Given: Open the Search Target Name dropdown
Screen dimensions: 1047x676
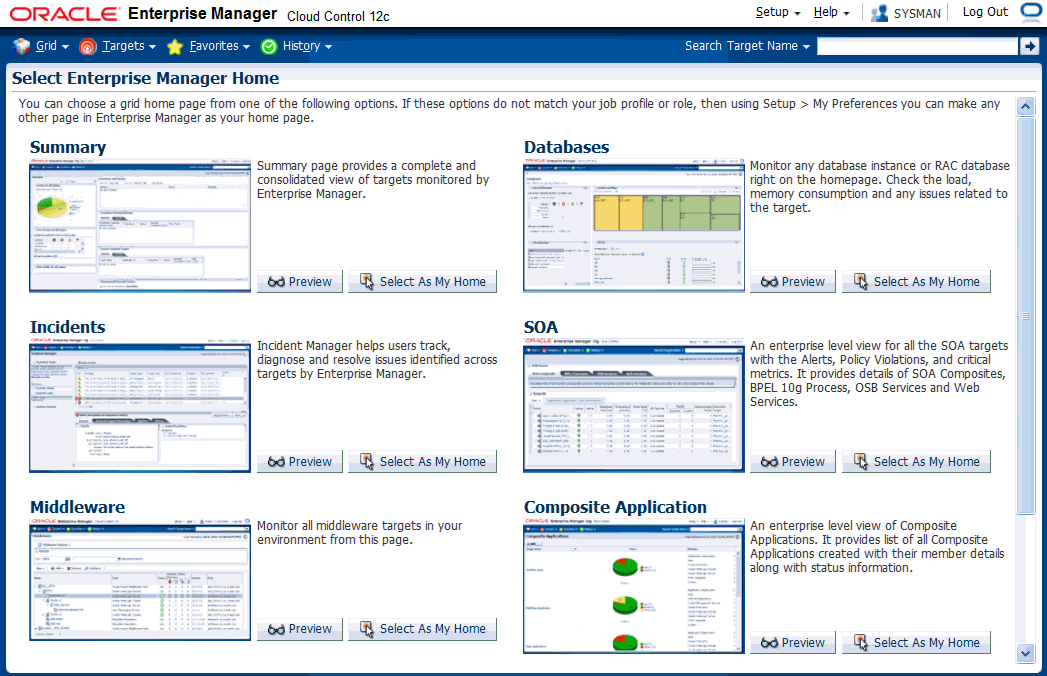Looking at the screenshot, I should click(x=806, y=47).
